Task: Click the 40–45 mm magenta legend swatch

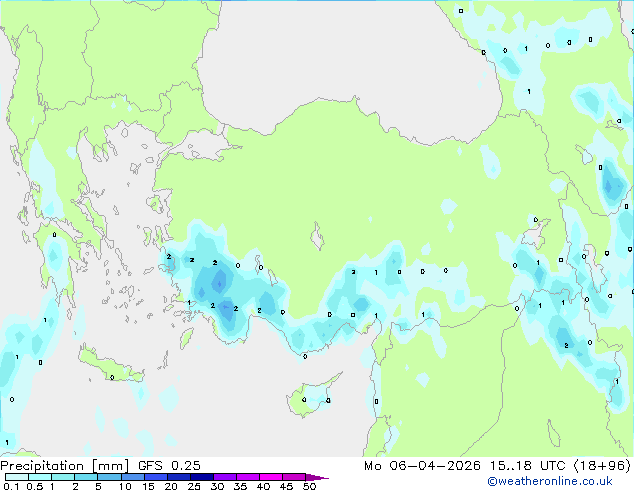Action: (271, 477)
